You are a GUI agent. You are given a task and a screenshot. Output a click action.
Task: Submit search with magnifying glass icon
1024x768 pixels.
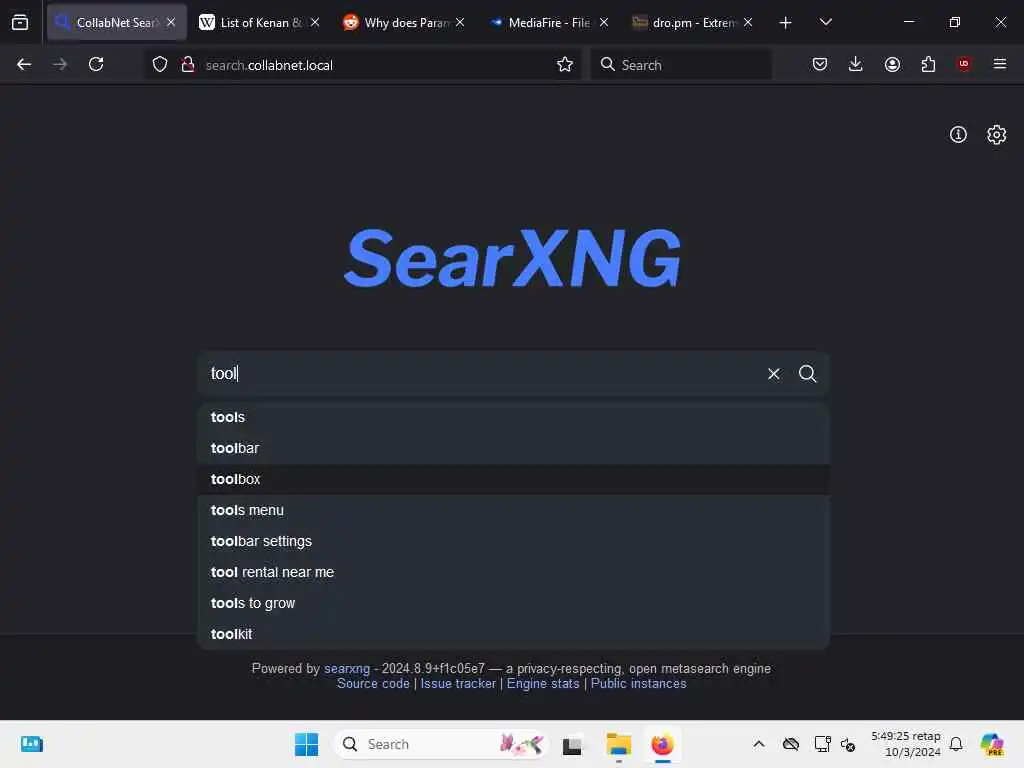[x=807, y=374]
